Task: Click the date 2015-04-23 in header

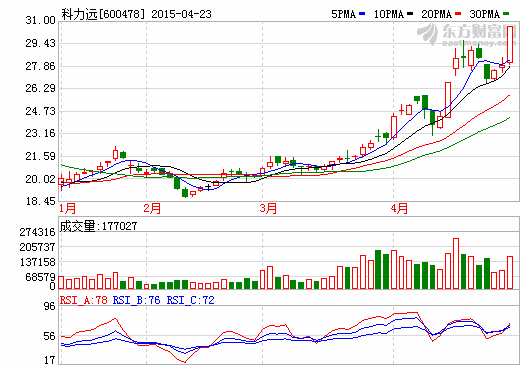Action: coord(181,14)
